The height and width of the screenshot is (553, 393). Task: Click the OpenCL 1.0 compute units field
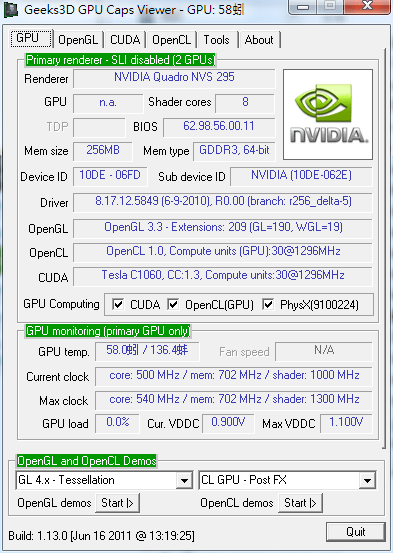(x=223, y=252)
